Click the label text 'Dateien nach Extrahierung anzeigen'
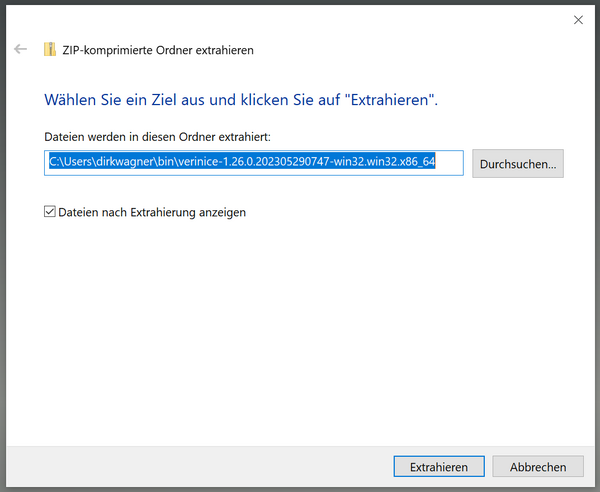Viewport: 600px width, 492px height. [x=152, y=212]
